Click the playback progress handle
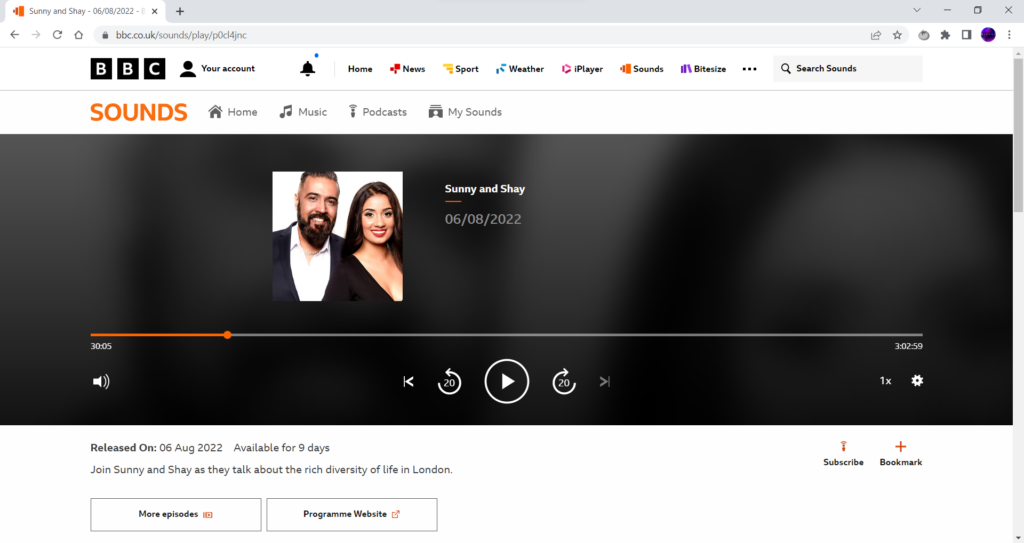 (227, 335)
